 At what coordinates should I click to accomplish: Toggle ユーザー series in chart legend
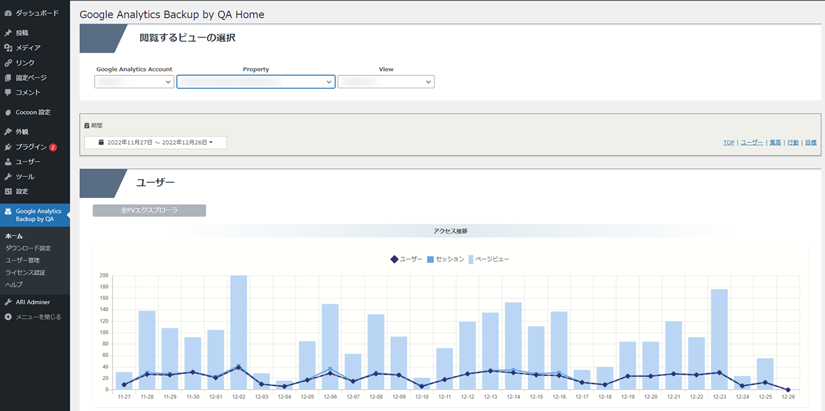[x=406, y=259]
